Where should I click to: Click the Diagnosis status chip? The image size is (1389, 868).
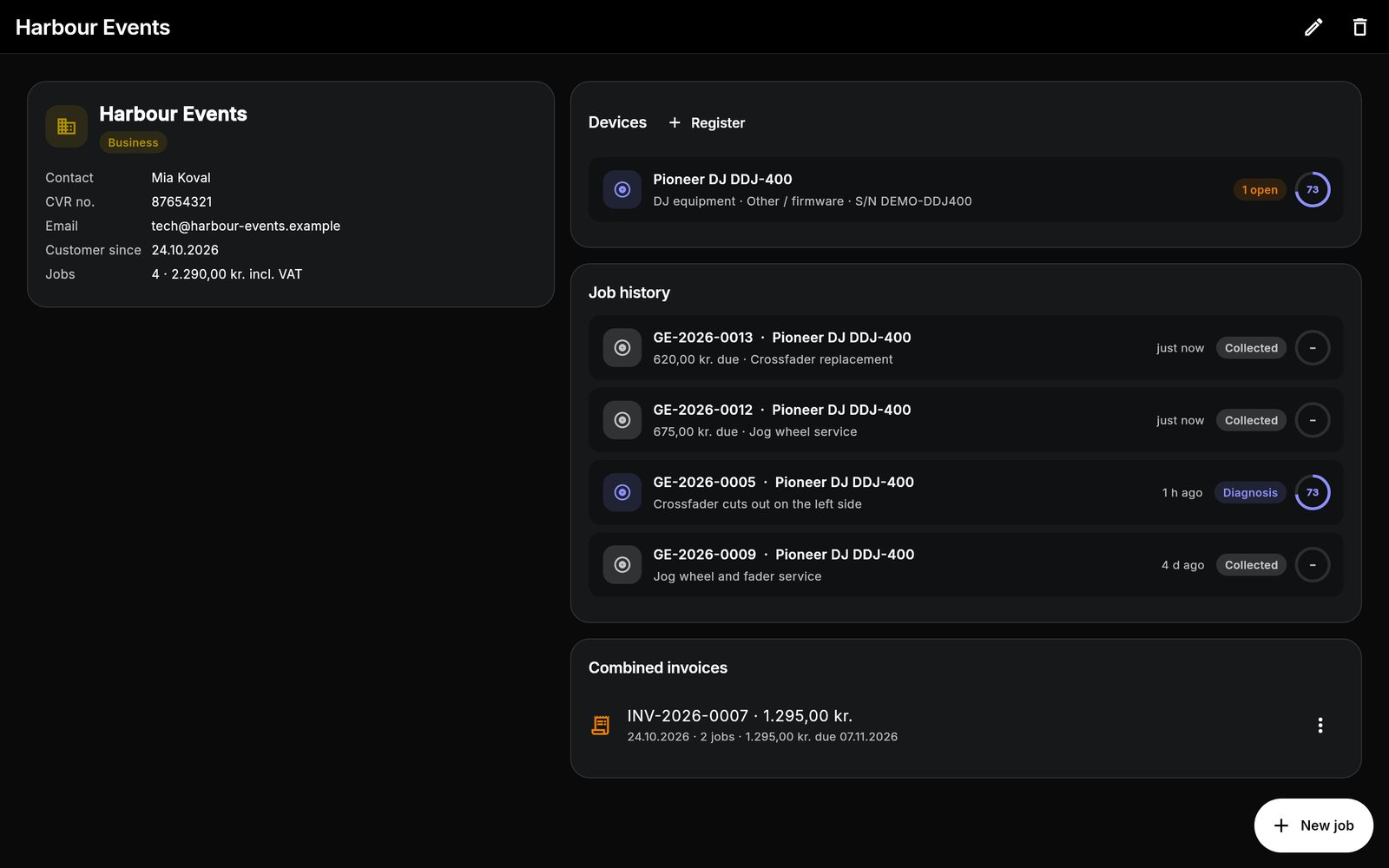(1250, 492)
